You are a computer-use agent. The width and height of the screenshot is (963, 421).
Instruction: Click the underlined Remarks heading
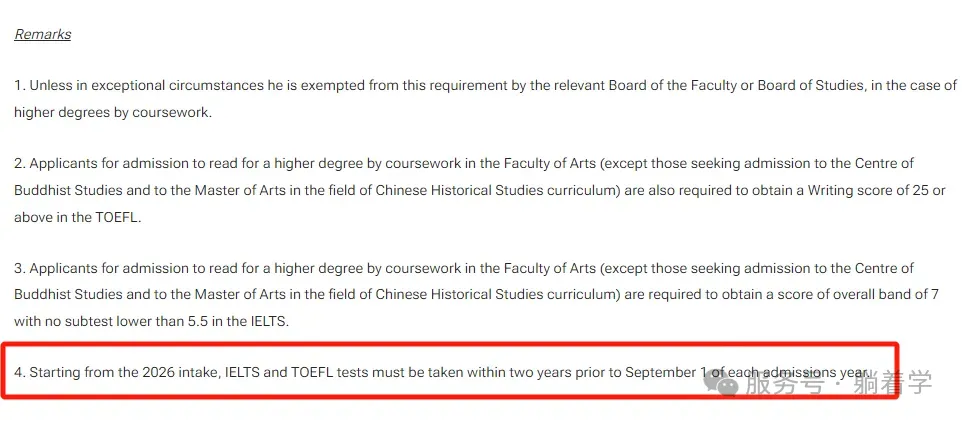(42, 34)
